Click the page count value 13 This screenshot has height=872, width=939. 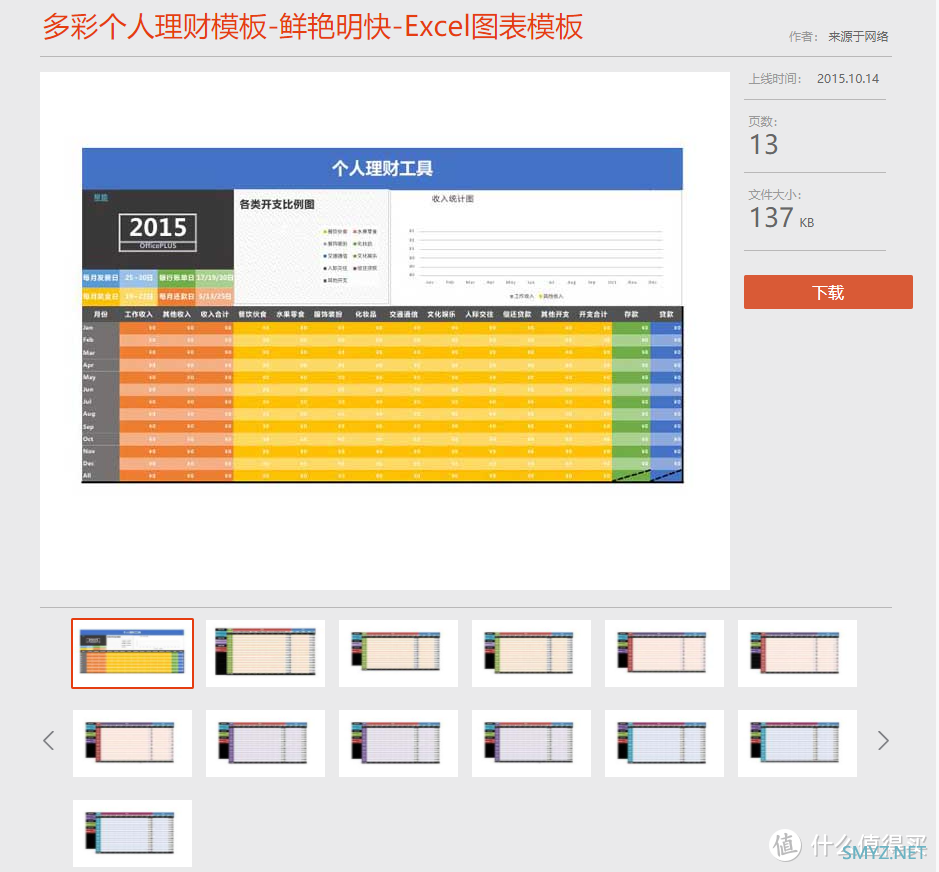tap(764, 145)
